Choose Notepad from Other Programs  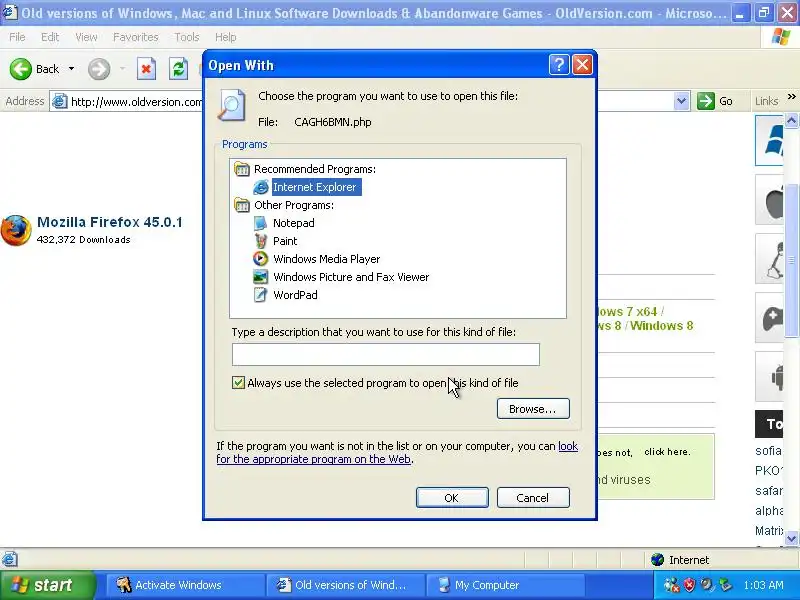(x=293, y=223)
